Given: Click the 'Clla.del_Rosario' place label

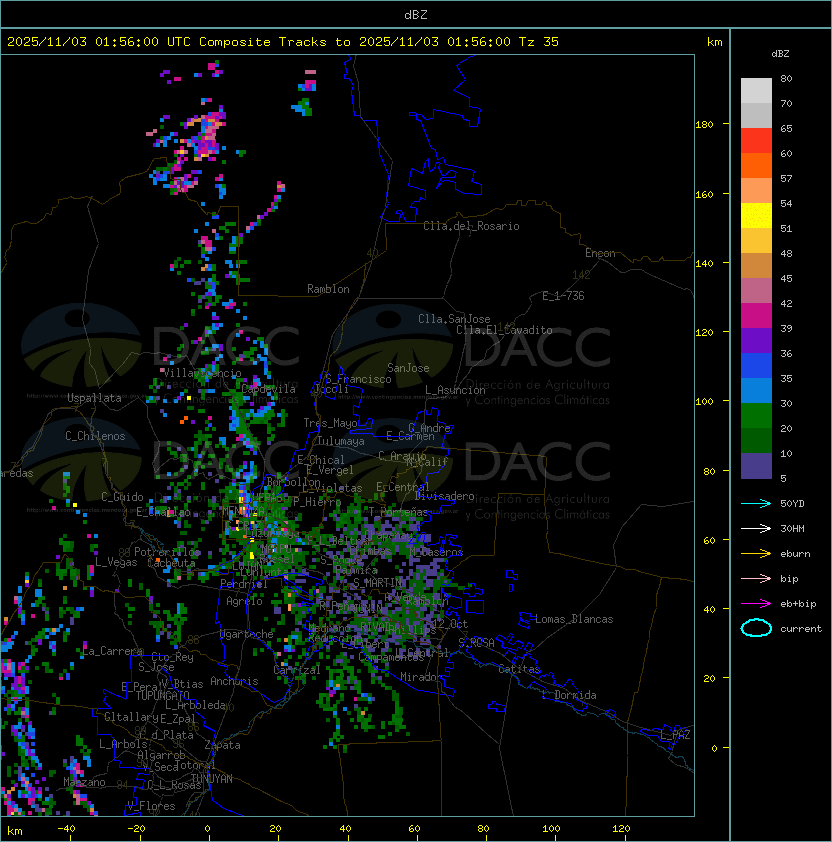Looking at the screenshot, I should [471, 226].
